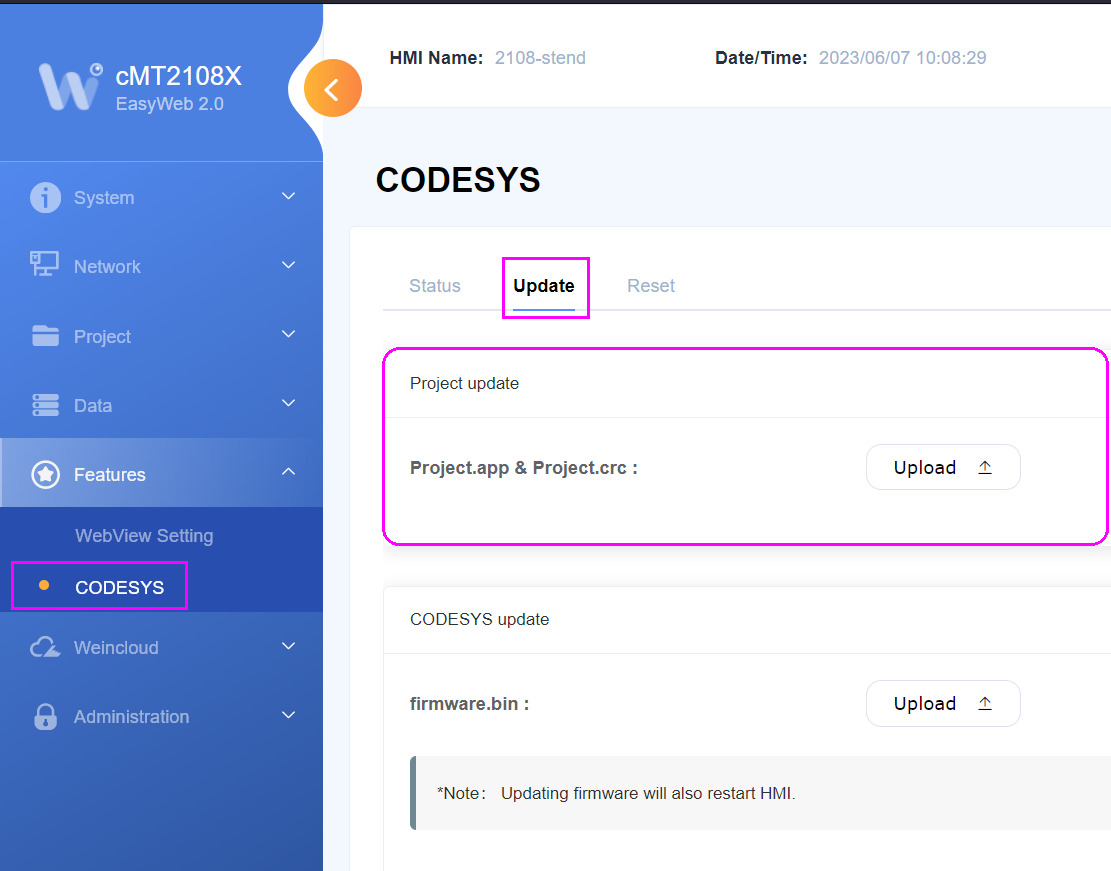Click the Project folder icon

click(x=45, y=336)
